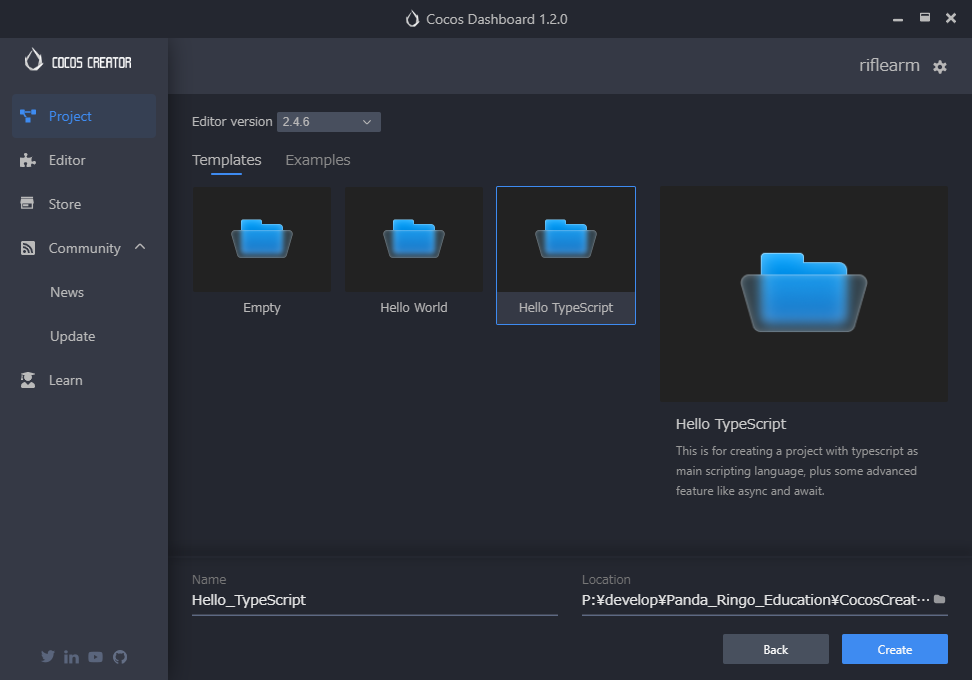Collapse the Community menu chevron
The width and height of the screenshot is (972, 680).
pyautogui.click(x=140, y=247)
